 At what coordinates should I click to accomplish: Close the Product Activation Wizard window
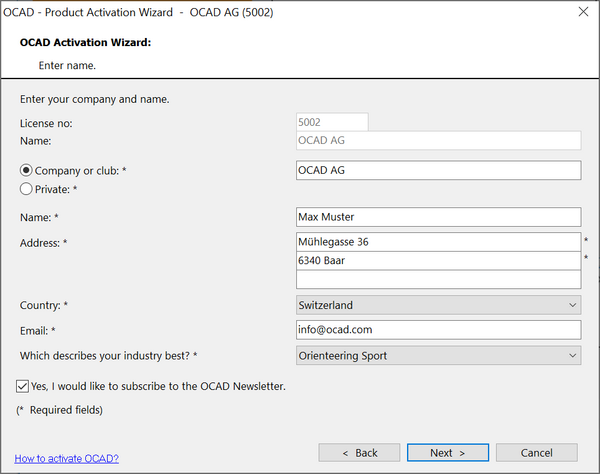tap(583, 12)
